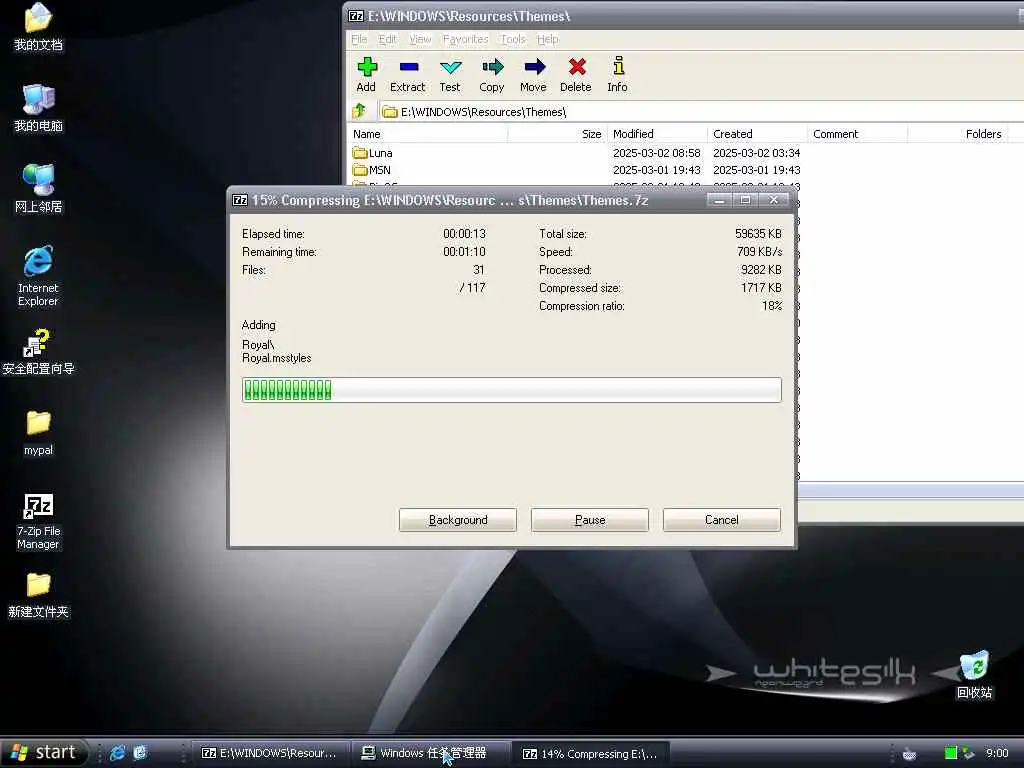Sort by Name column header
1024x768 pixels.
point(428,134)
